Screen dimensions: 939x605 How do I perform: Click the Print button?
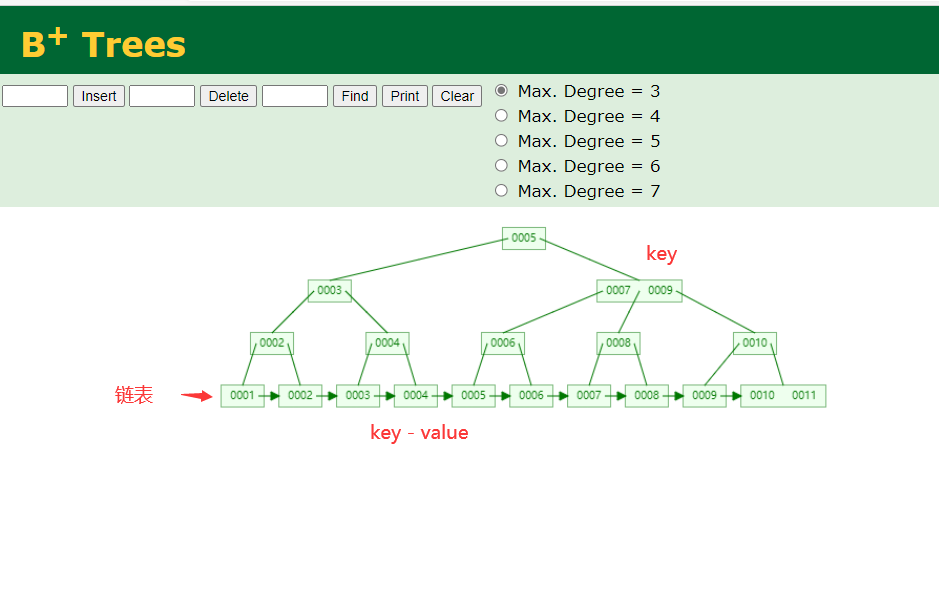coord(405,96)
